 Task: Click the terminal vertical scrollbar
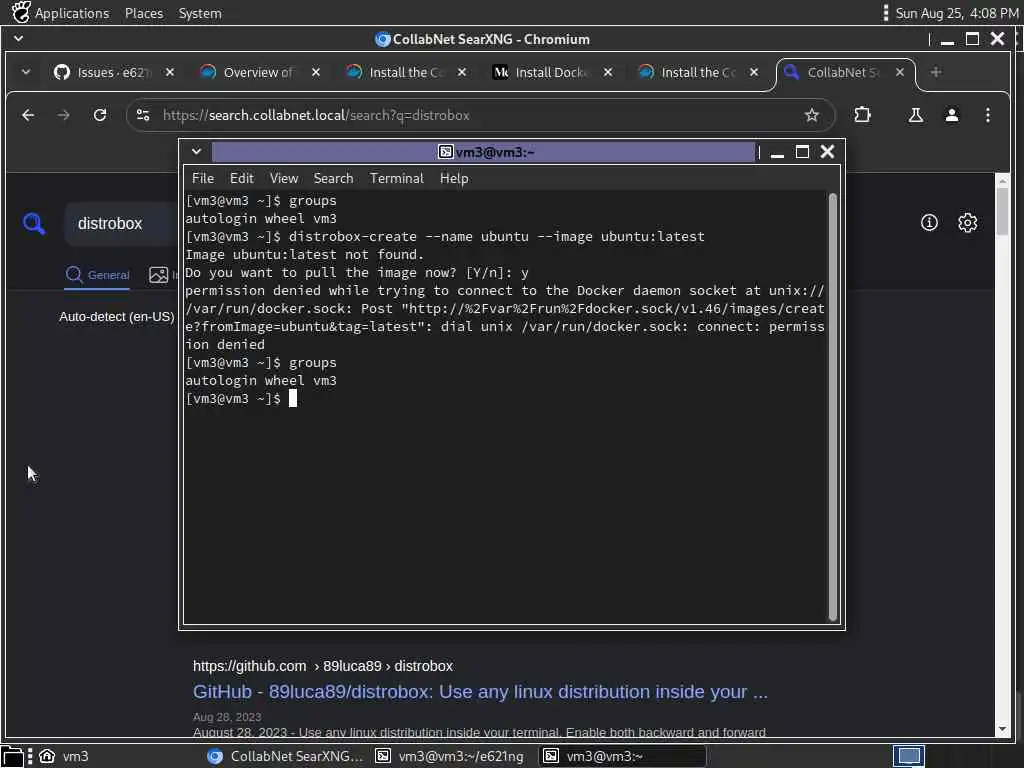coord(833,406)
